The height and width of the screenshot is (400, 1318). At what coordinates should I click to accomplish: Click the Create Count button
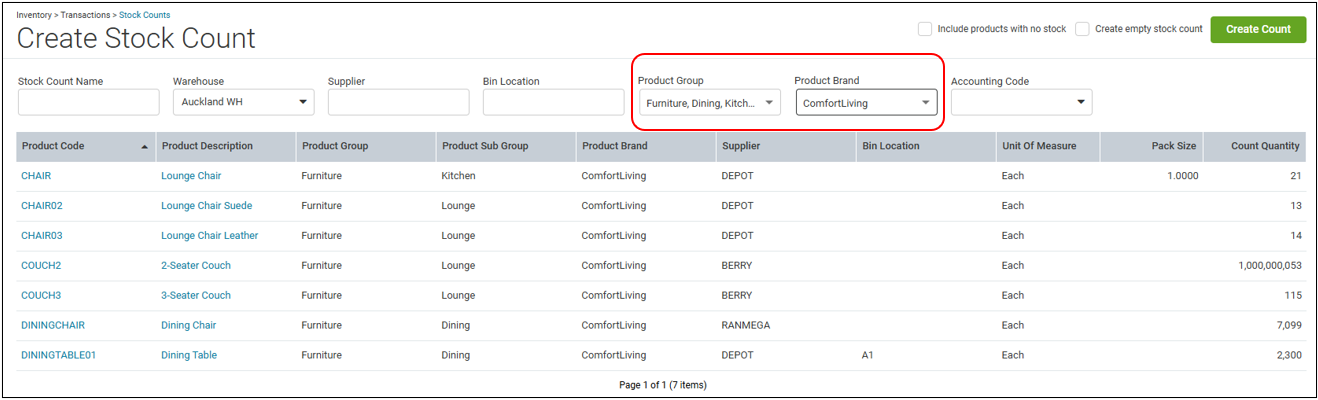click(x=1258, y=29)
